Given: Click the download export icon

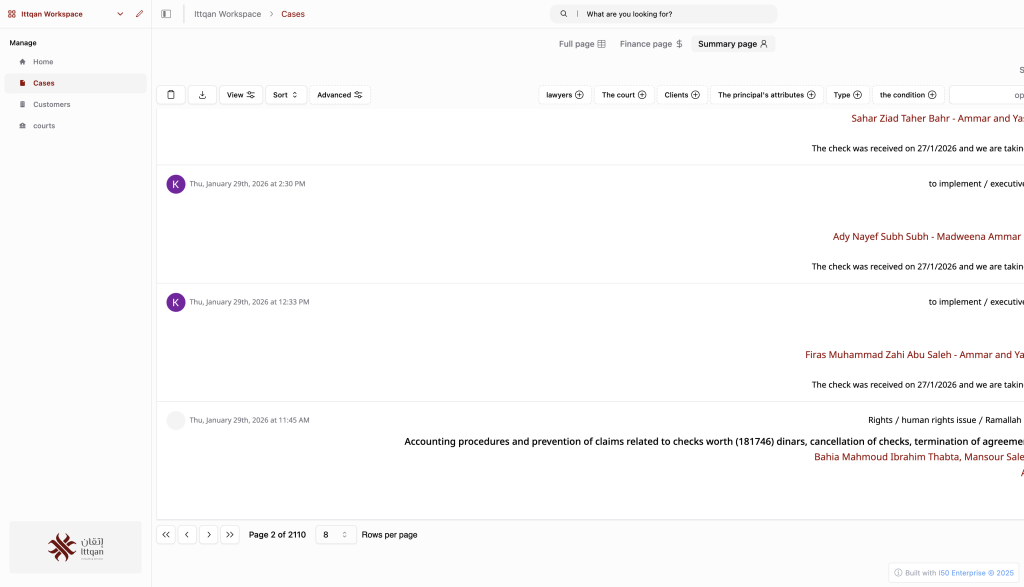Looking at the screenshot, I should [202, 95].
